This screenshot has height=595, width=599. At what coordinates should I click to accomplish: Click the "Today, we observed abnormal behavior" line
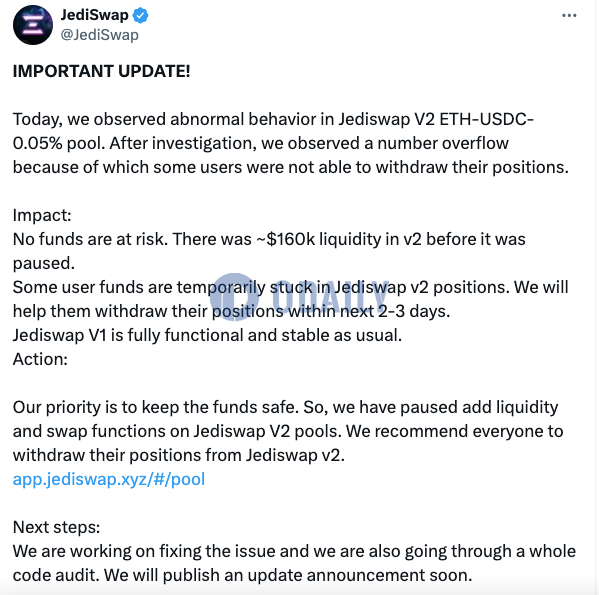273,119
